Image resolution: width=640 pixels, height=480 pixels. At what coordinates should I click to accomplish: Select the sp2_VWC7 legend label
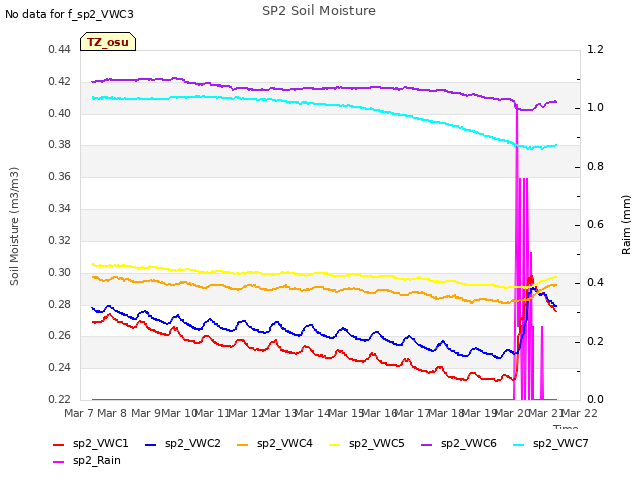coord(560,444)
